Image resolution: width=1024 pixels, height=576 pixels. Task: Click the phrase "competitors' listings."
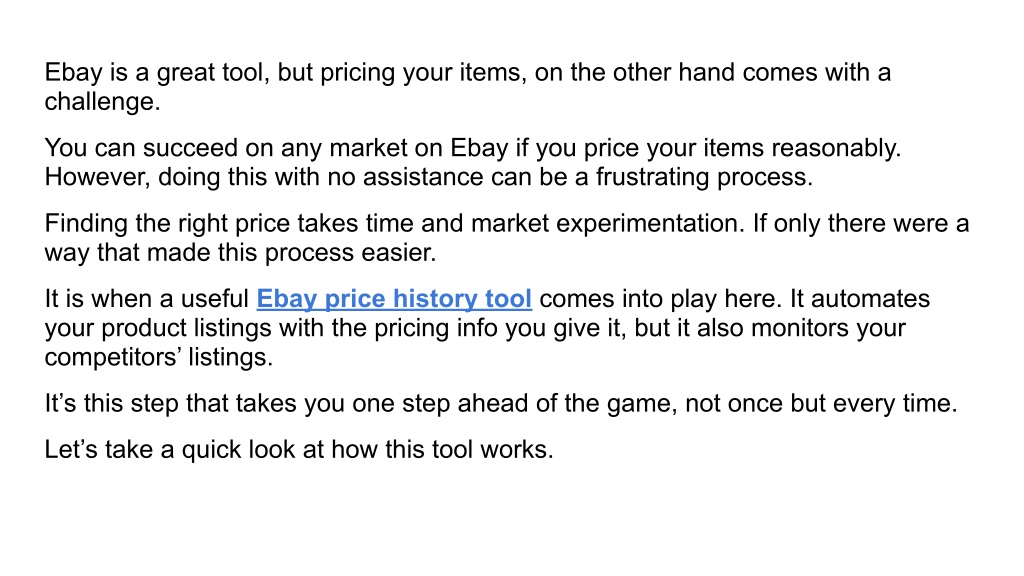[x=159, y=357]
